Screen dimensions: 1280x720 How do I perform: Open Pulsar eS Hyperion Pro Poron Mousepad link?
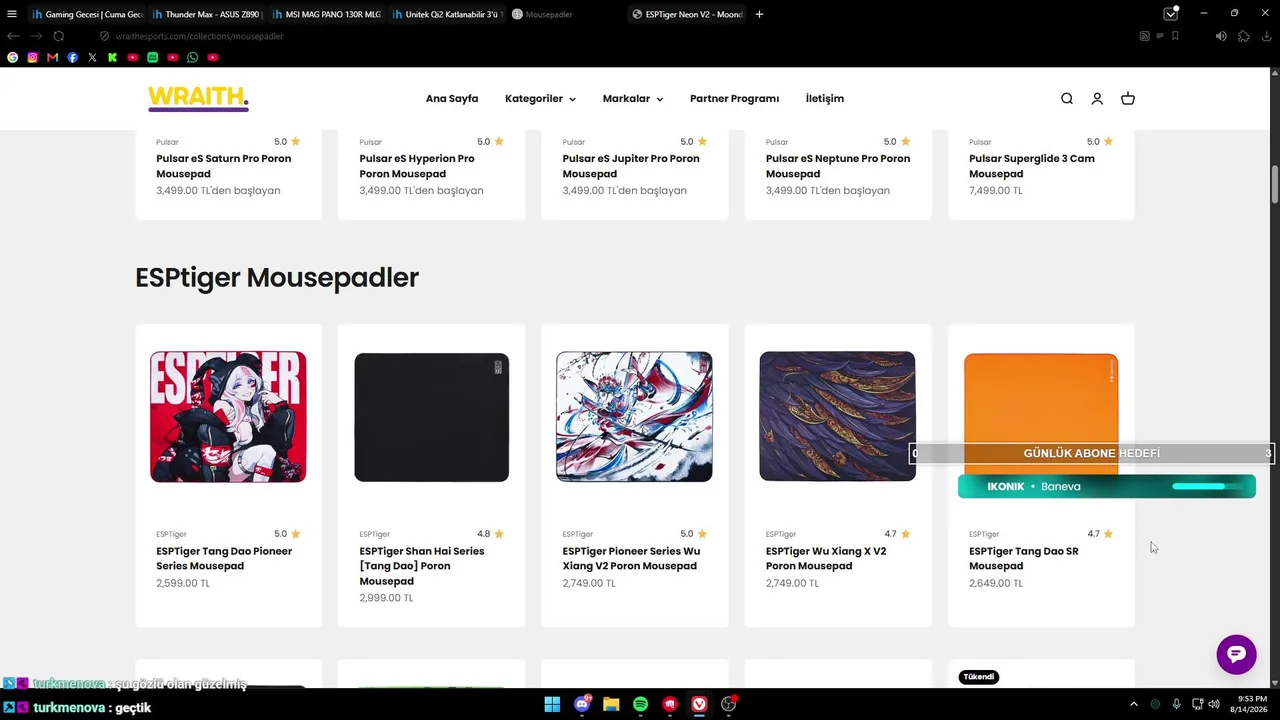(x=417, y=166)
